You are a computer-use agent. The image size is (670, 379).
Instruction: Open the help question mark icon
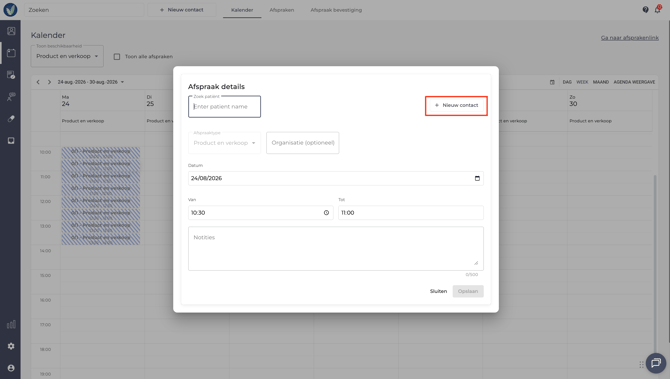click(645, 9)
